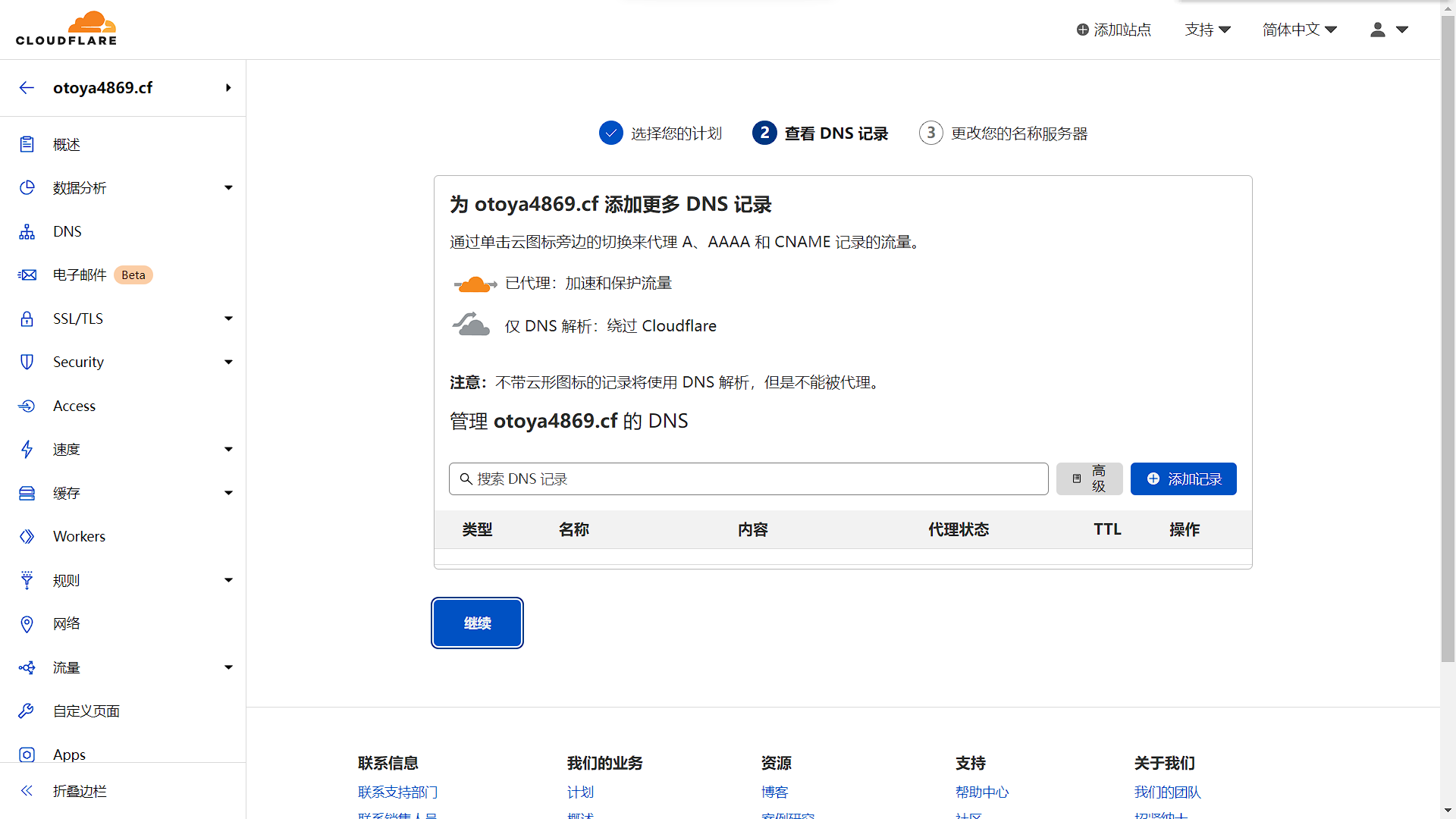1456x819 pixels.
Task: Click the user account avatar icon
Action: (x=1378, y=30)
